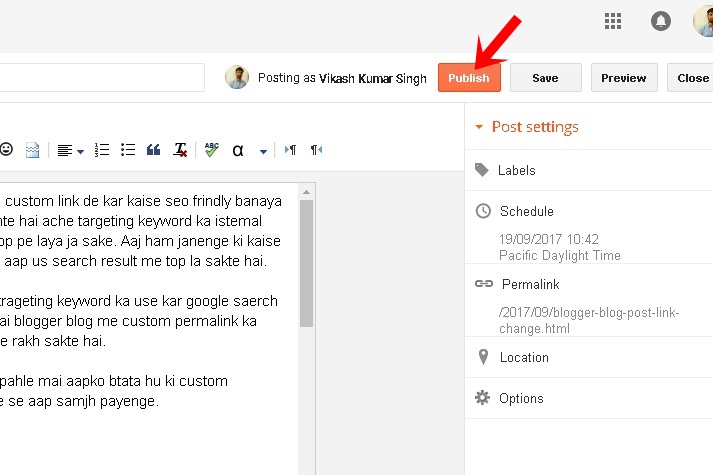Apply bullet list formatting
Screen dimensions: 713x475
coord(128,150)
